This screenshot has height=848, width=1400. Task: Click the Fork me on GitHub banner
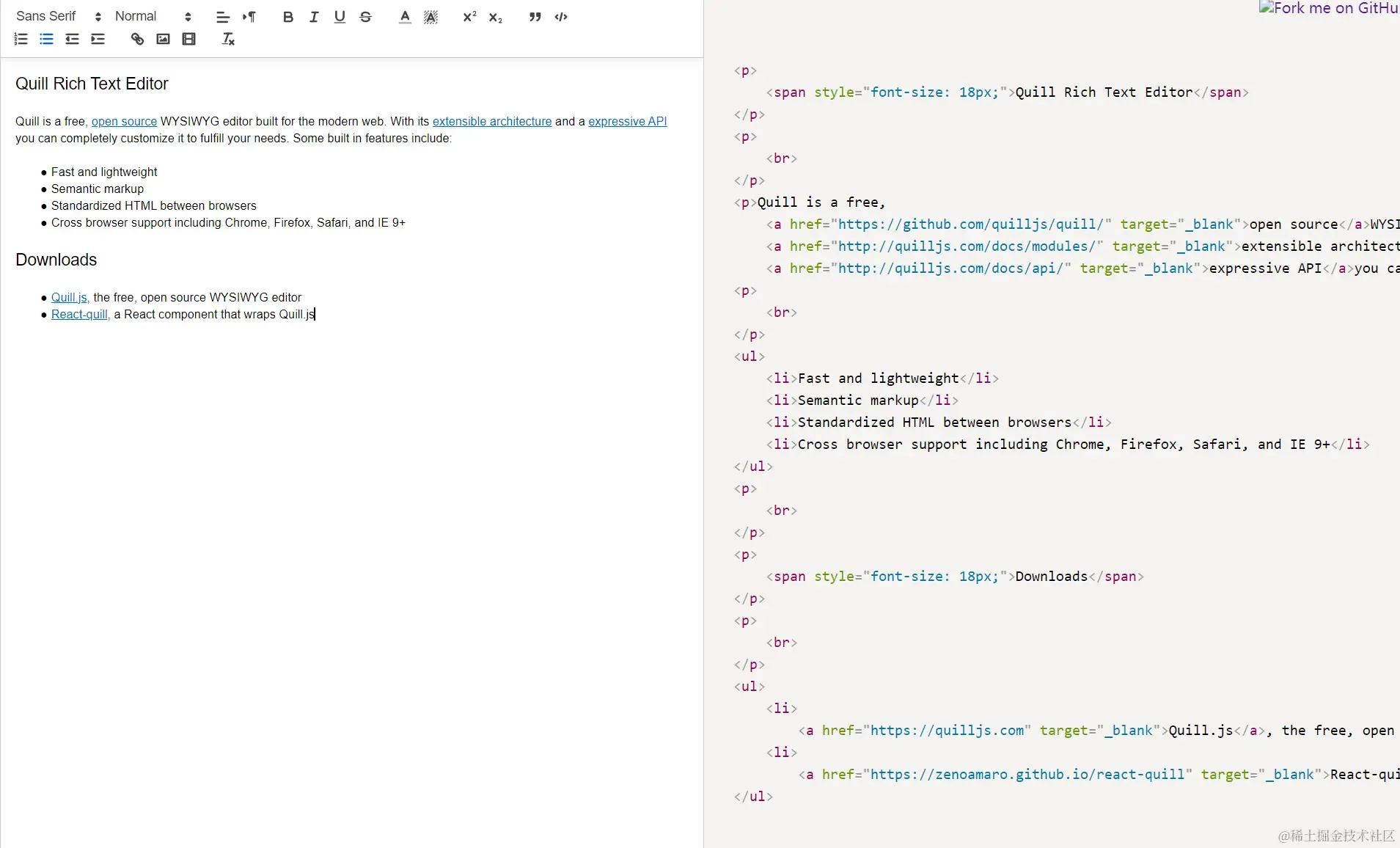point(1329,8)
